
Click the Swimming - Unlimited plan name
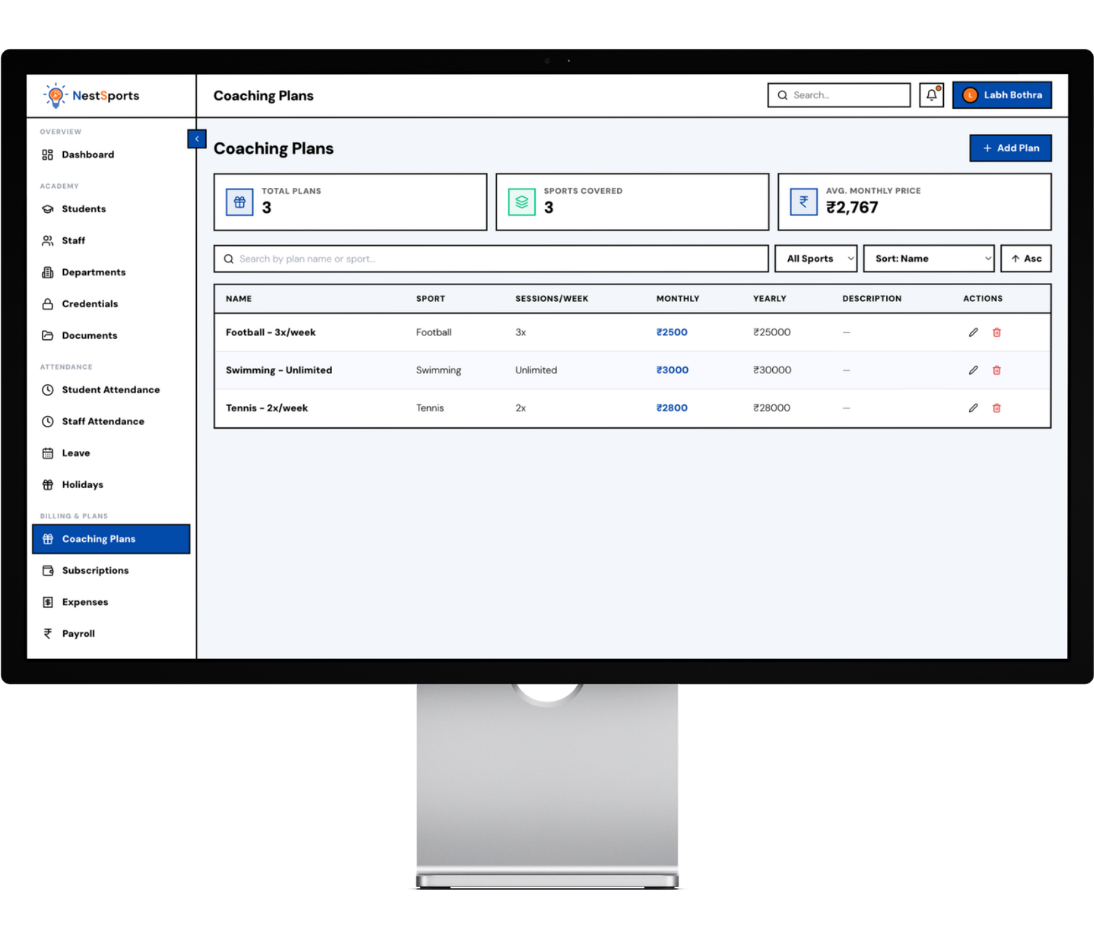[279, 370]
